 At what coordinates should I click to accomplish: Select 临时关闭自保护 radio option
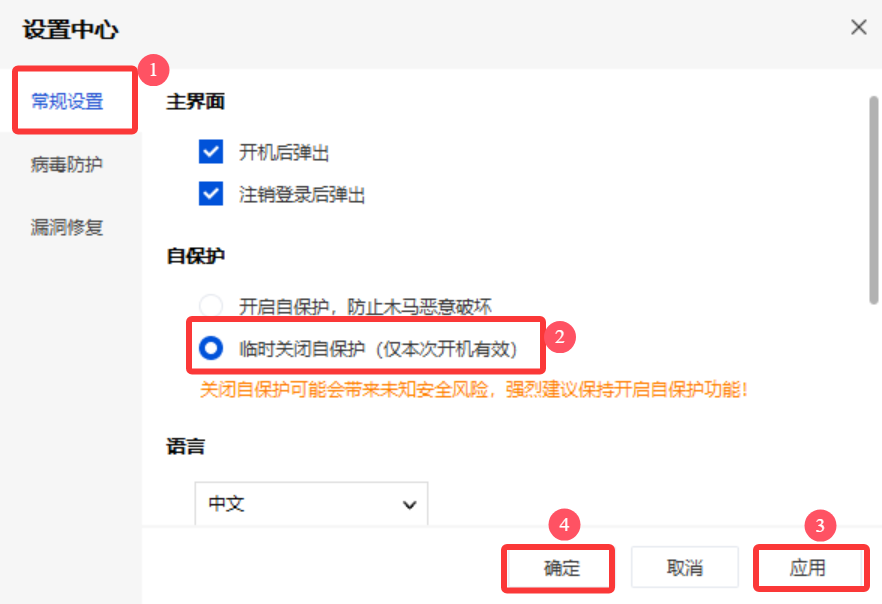coord(211,348)
